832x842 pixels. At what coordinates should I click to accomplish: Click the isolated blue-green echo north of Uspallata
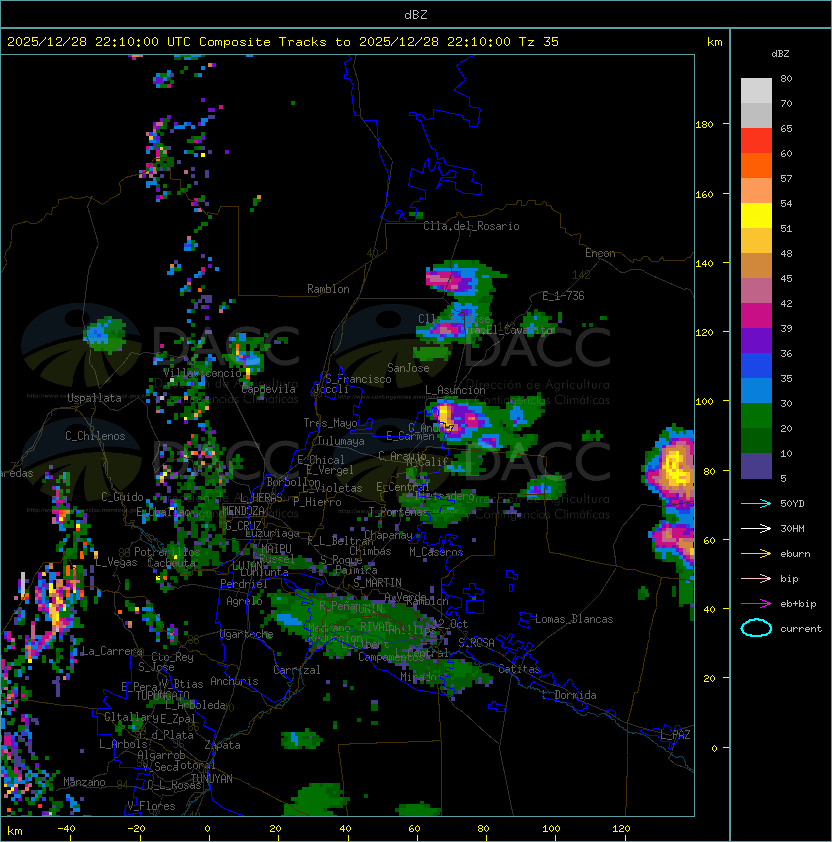coord(105,335)
